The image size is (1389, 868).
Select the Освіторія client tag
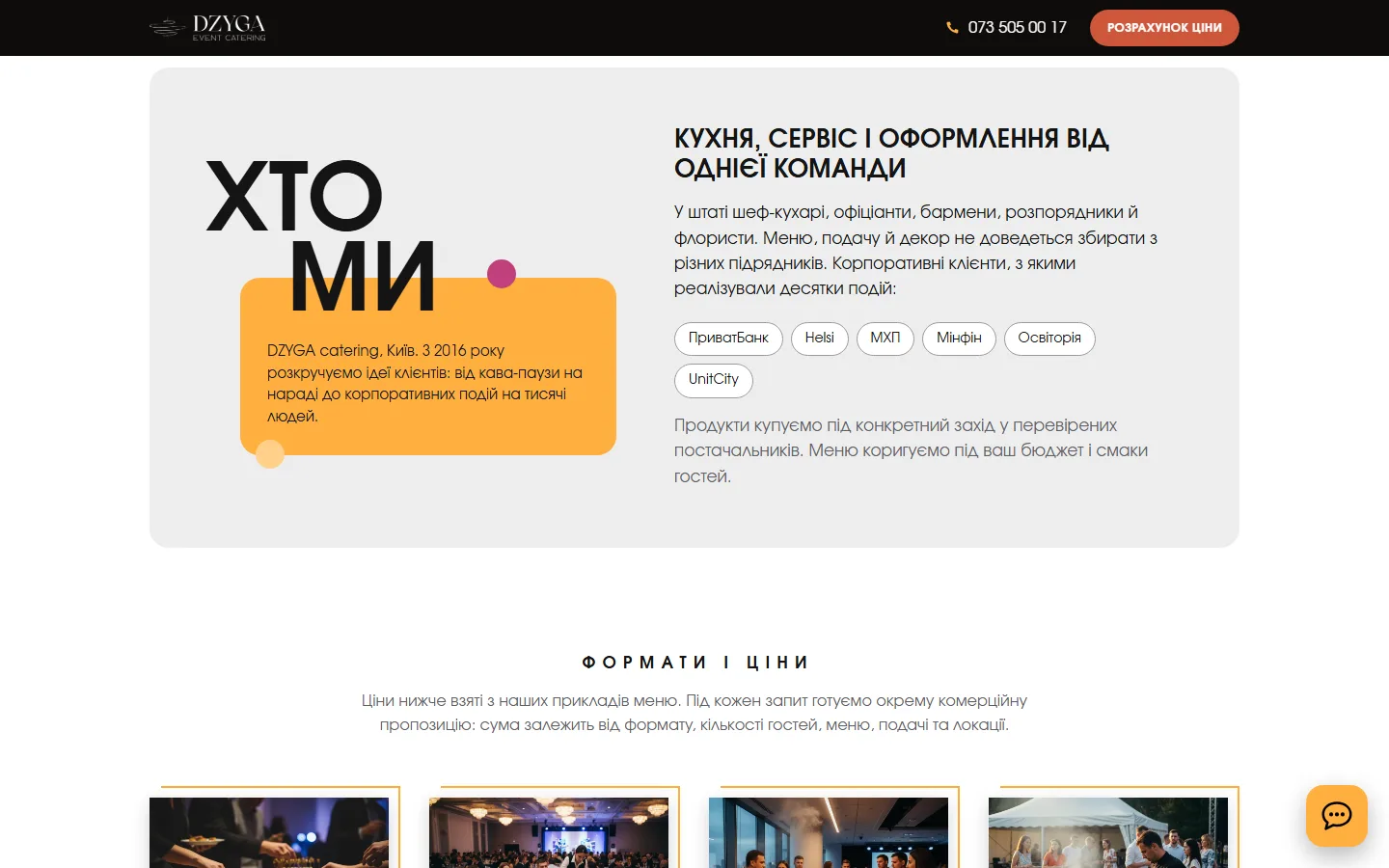click(x=1049, y=339)
